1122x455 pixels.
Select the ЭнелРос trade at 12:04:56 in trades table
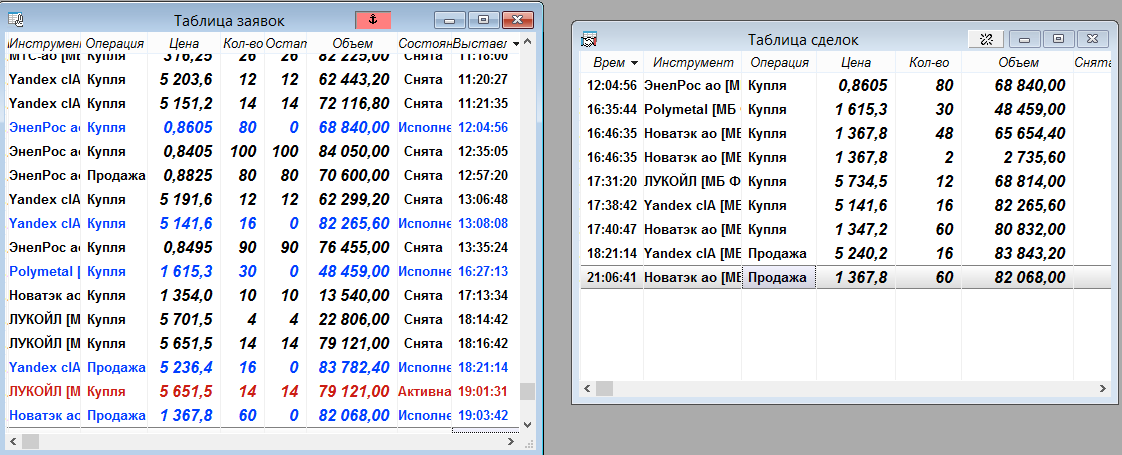tap(846, 85)
